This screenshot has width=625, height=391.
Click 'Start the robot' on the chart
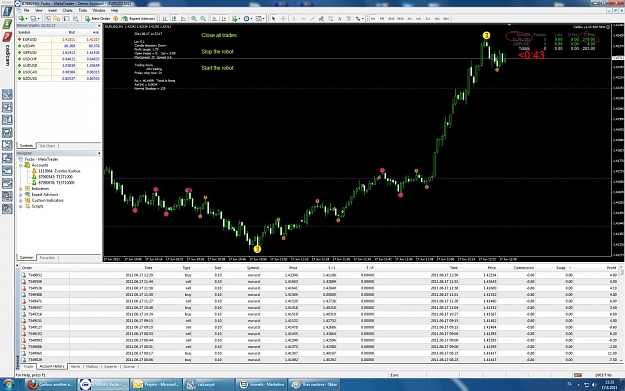(217, 68)
